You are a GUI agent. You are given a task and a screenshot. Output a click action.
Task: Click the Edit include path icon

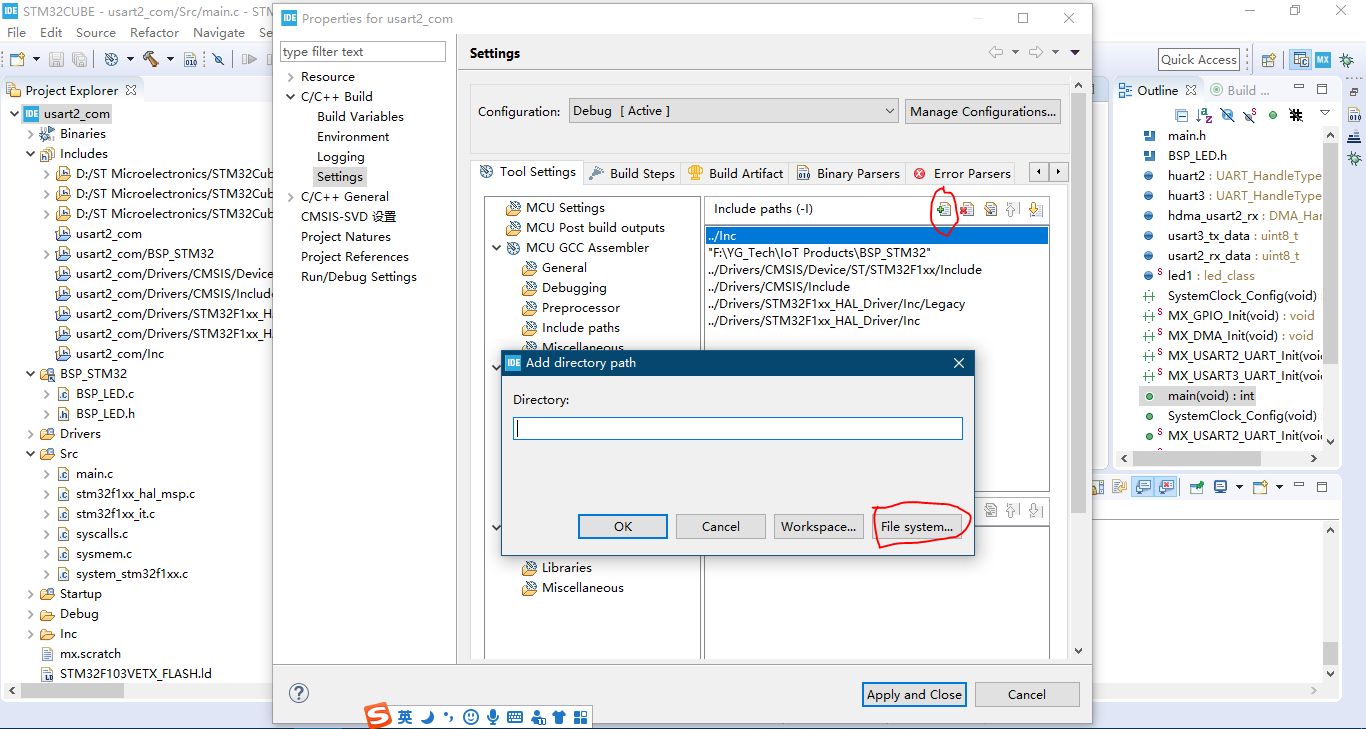tap(989, 209)
